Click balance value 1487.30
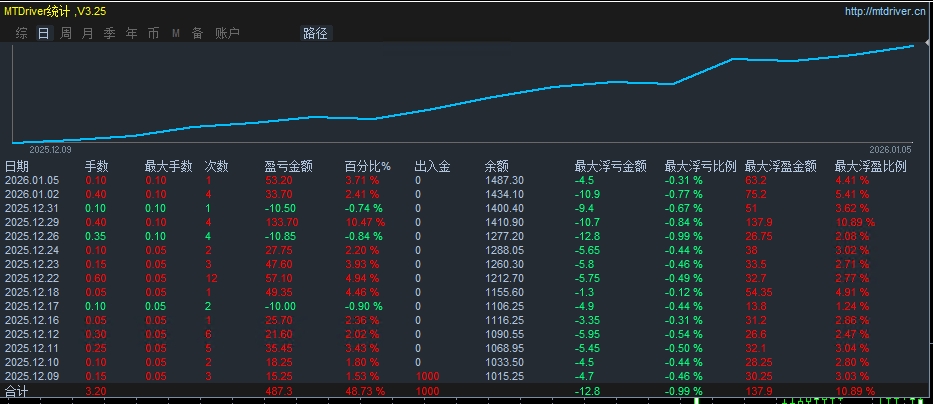The image size is (933, 404). (x=505, y=180)
